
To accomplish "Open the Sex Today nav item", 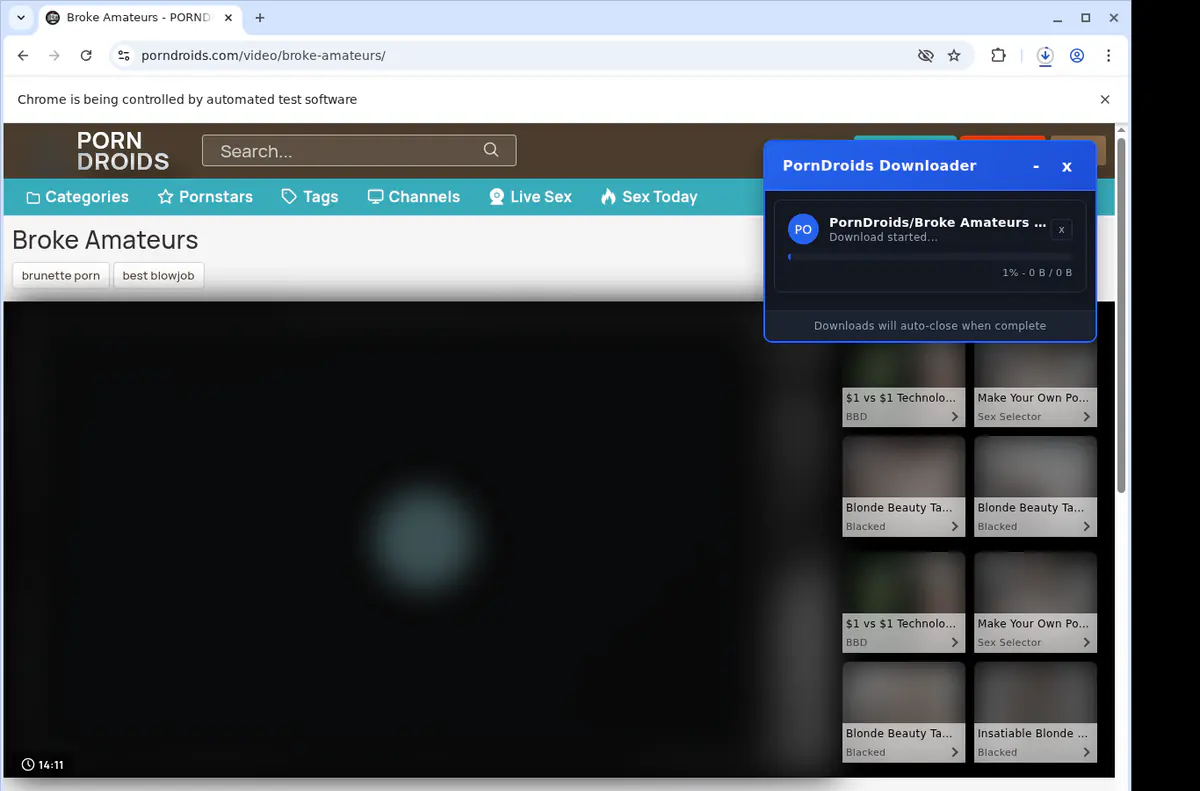I will [649, 197].
